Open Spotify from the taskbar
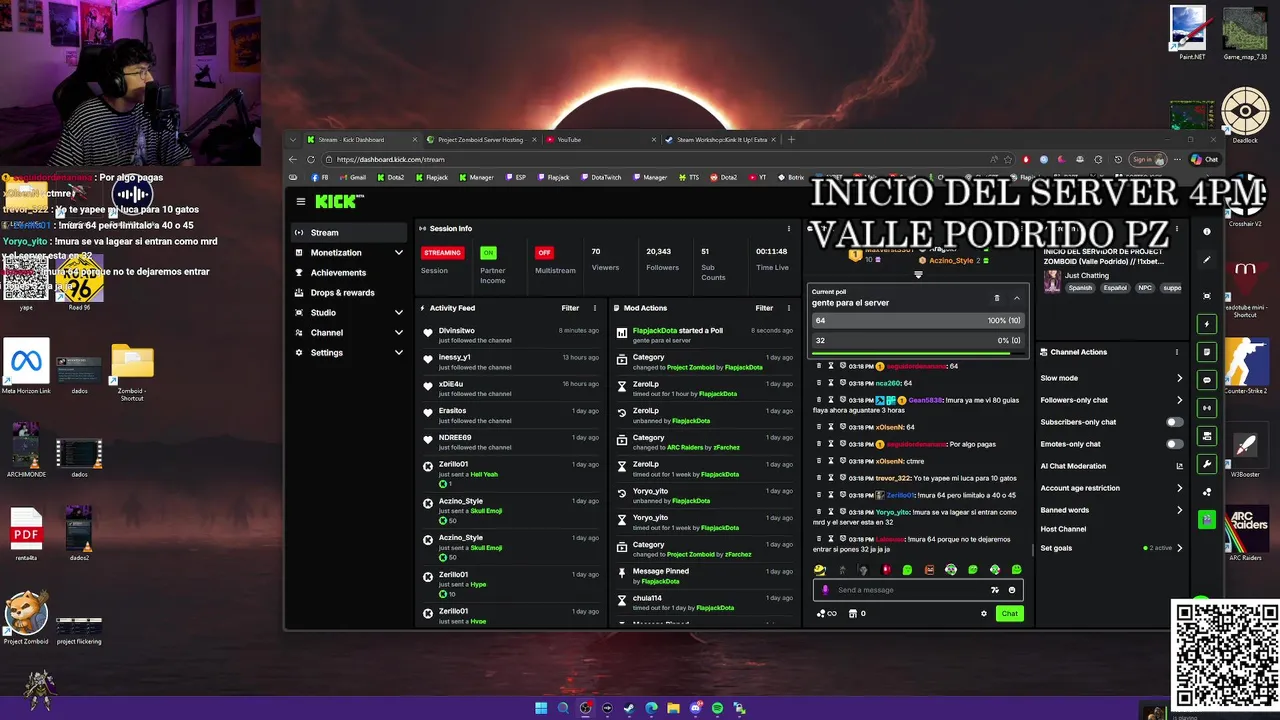 coord(717,708)
